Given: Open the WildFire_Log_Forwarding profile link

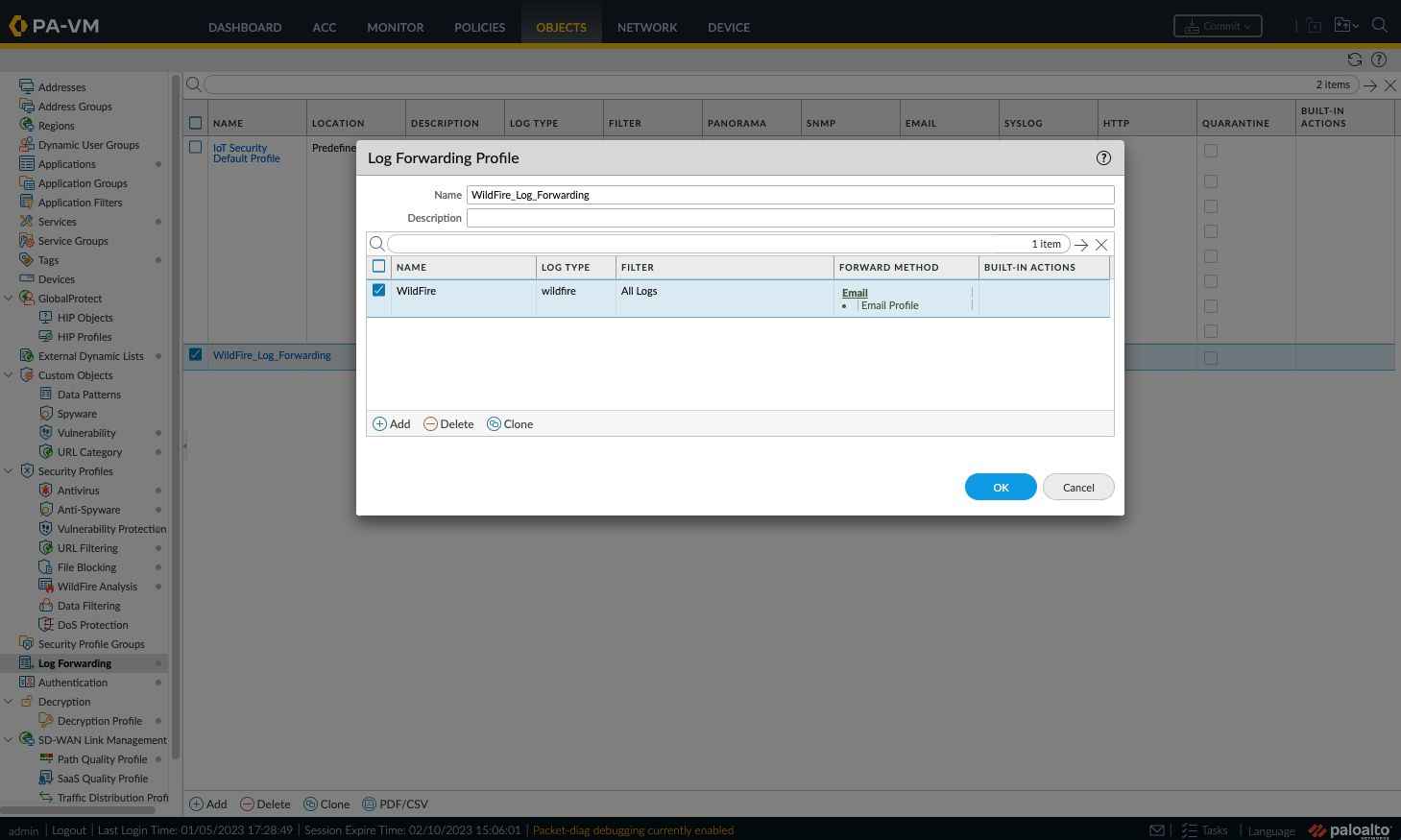Looking at the screenshot, I should point(272,355).
